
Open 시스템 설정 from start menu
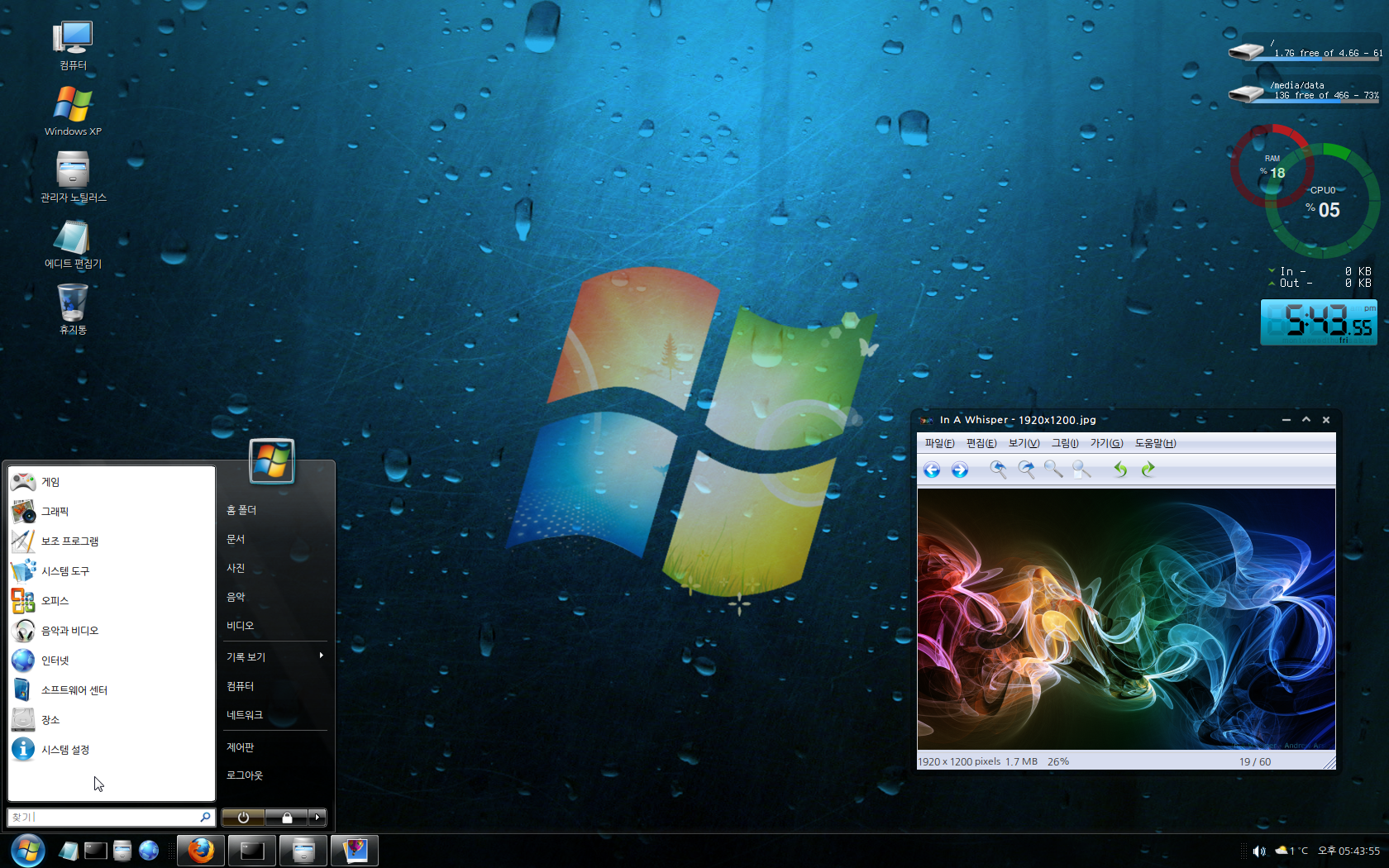pyautogui.click(x=112, y=750)
